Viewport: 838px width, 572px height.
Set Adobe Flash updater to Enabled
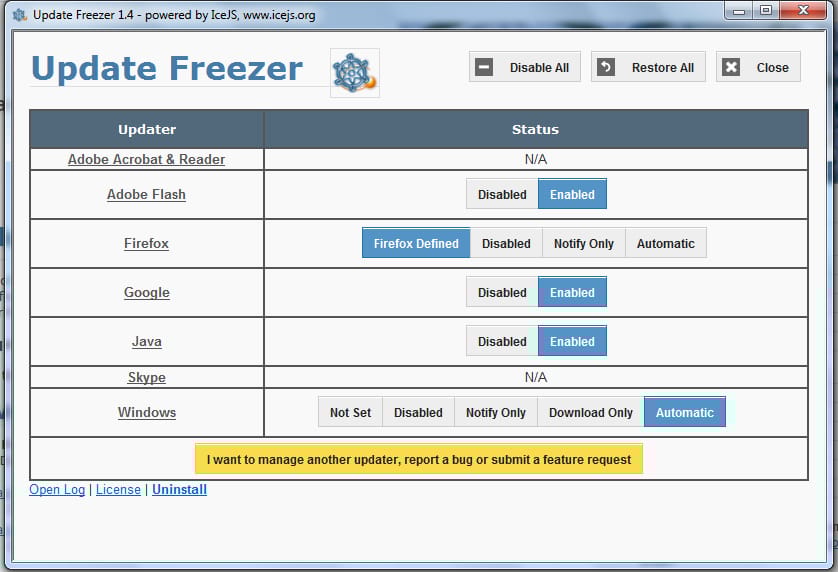point(572,195)
